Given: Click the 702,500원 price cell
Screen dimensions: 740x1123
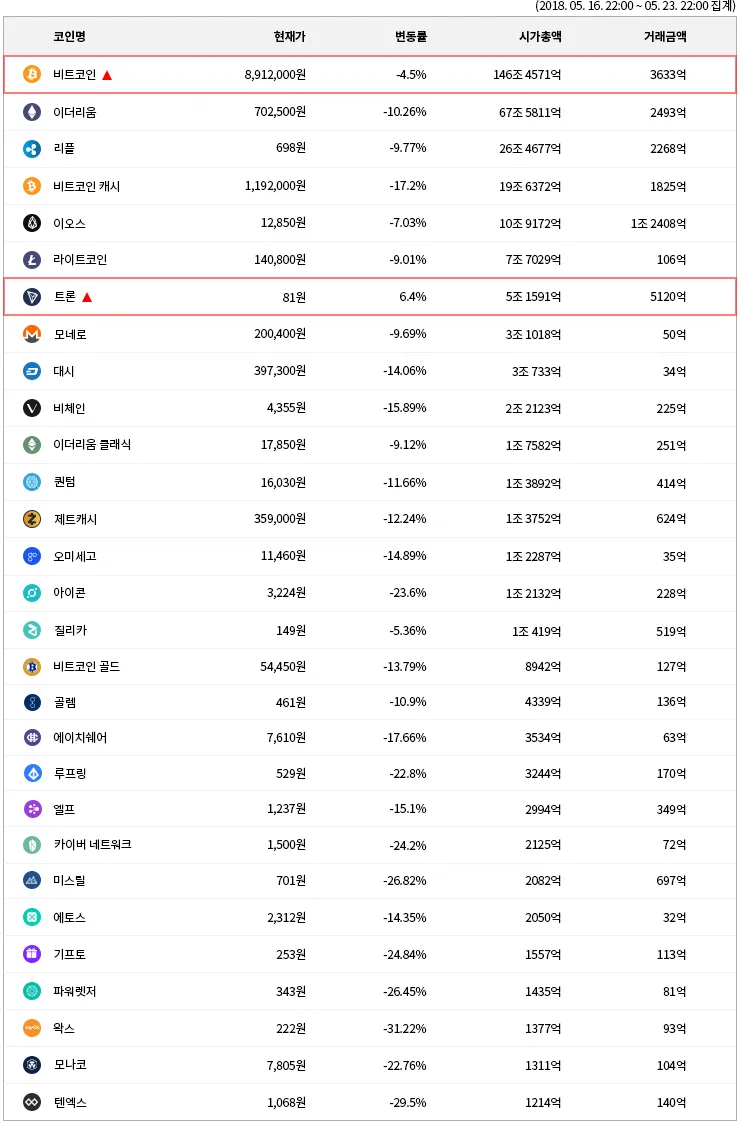Looking at the screenshot, I should (280, 112).
